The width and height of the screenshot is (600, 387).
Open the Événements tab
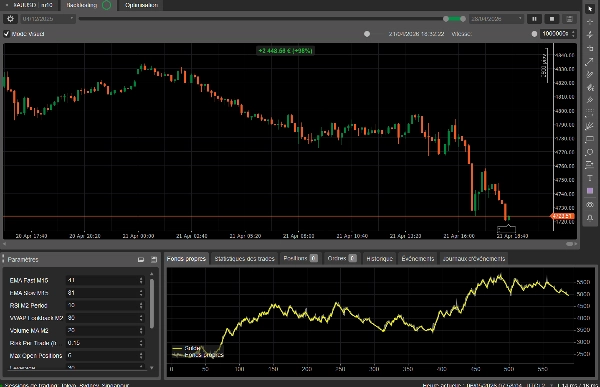tap(417, 259)
